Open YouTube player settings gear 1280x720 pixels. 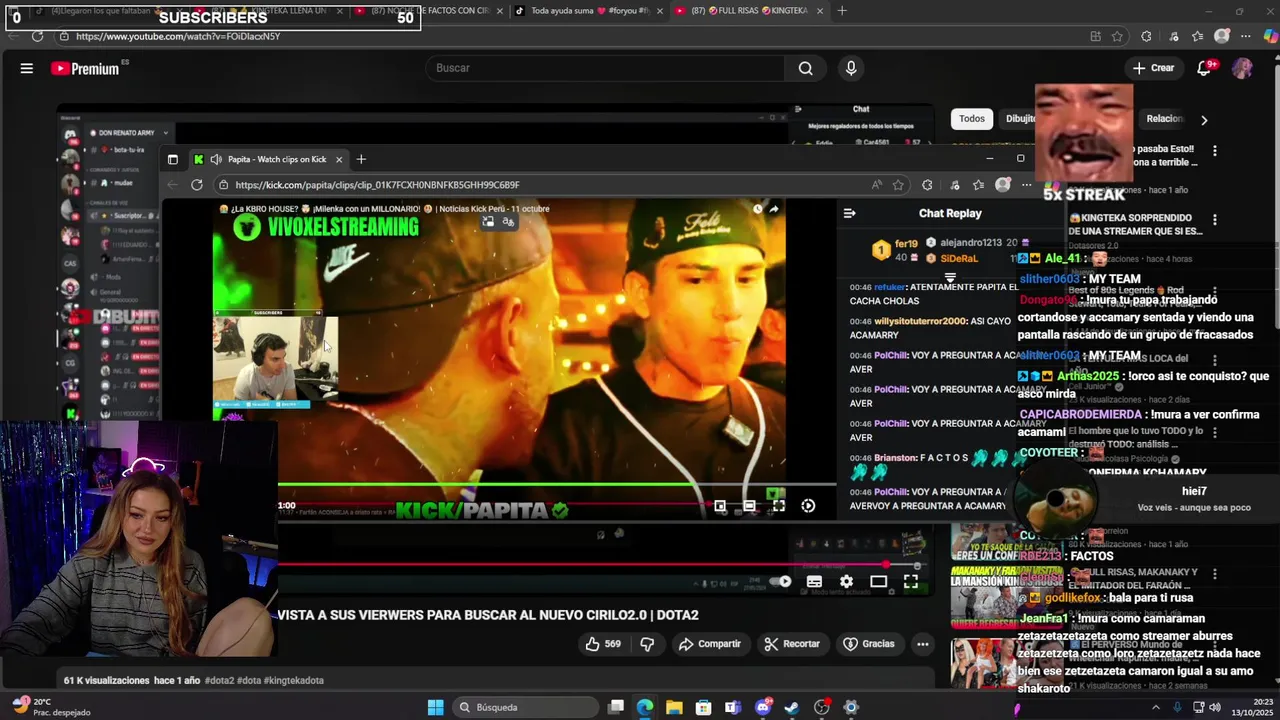[x=846, y=581]
